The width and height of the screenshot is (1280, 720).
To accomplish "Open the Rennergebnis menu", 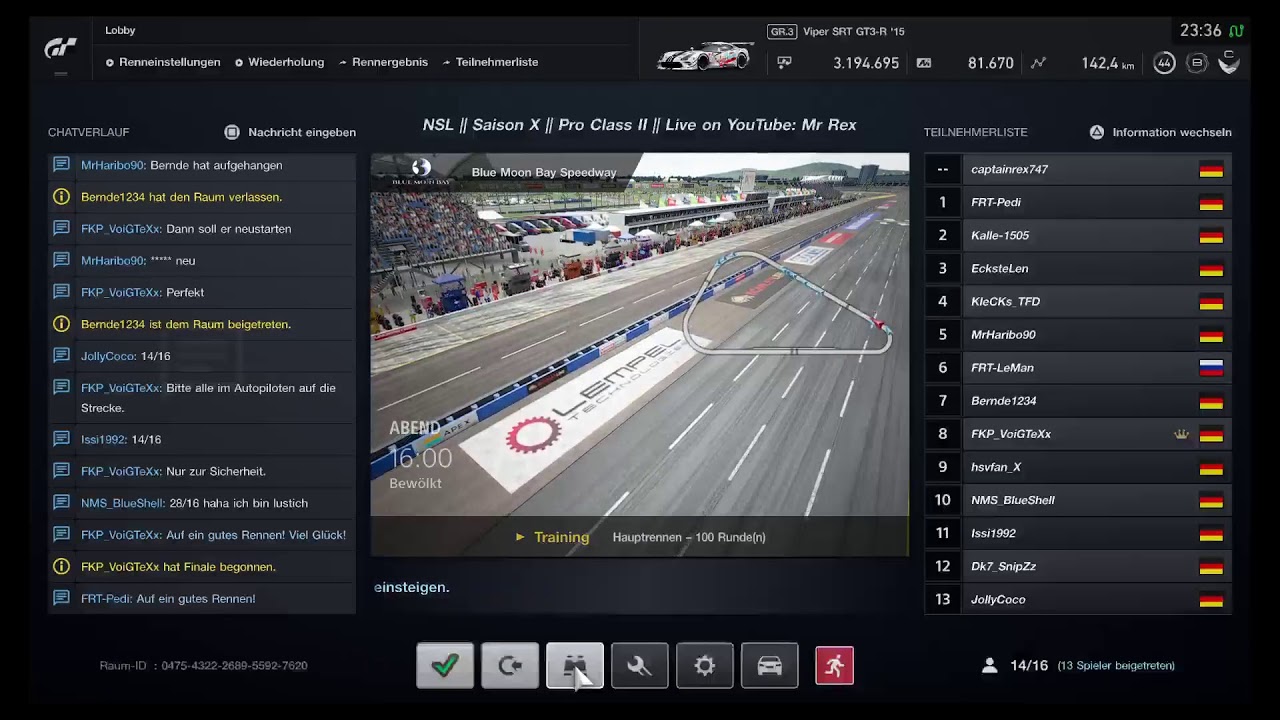I will [x=383, y=62].
